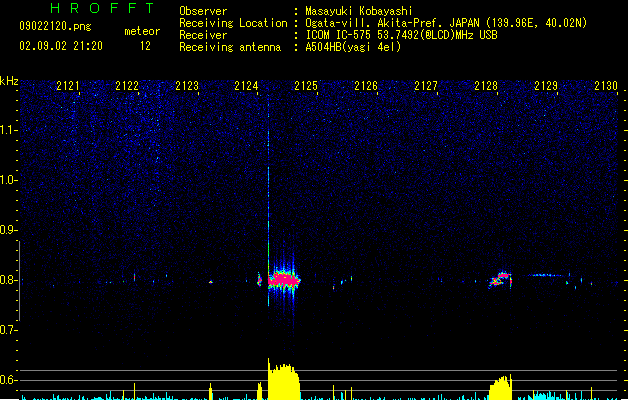Screen dimensions: 629x400
Task: Click the 2129 time axis marker
Action: pyautogui.click(x=546, y=85)
